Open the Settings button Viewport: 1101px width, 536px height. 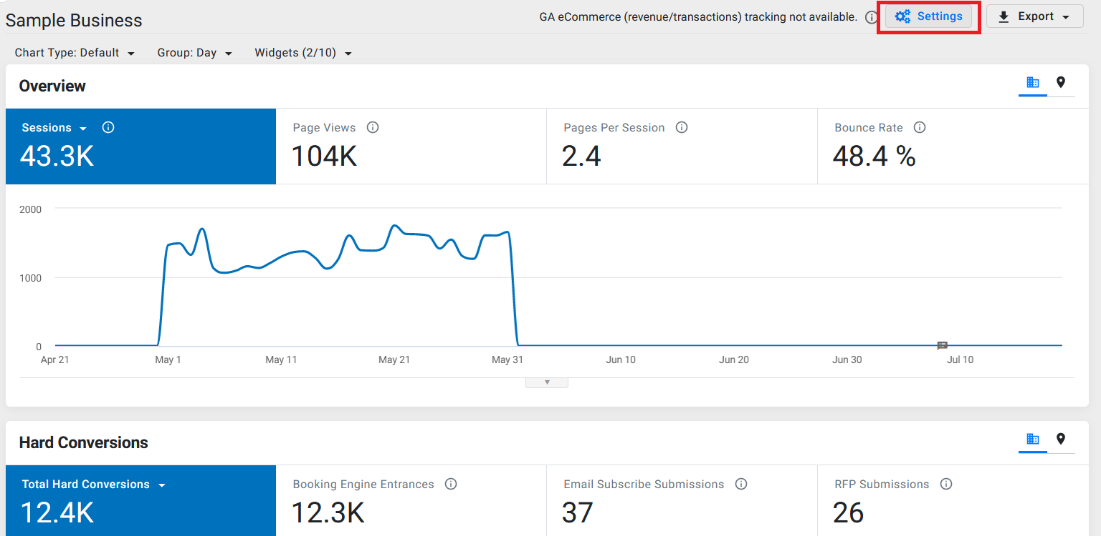(x=929, y=16)
